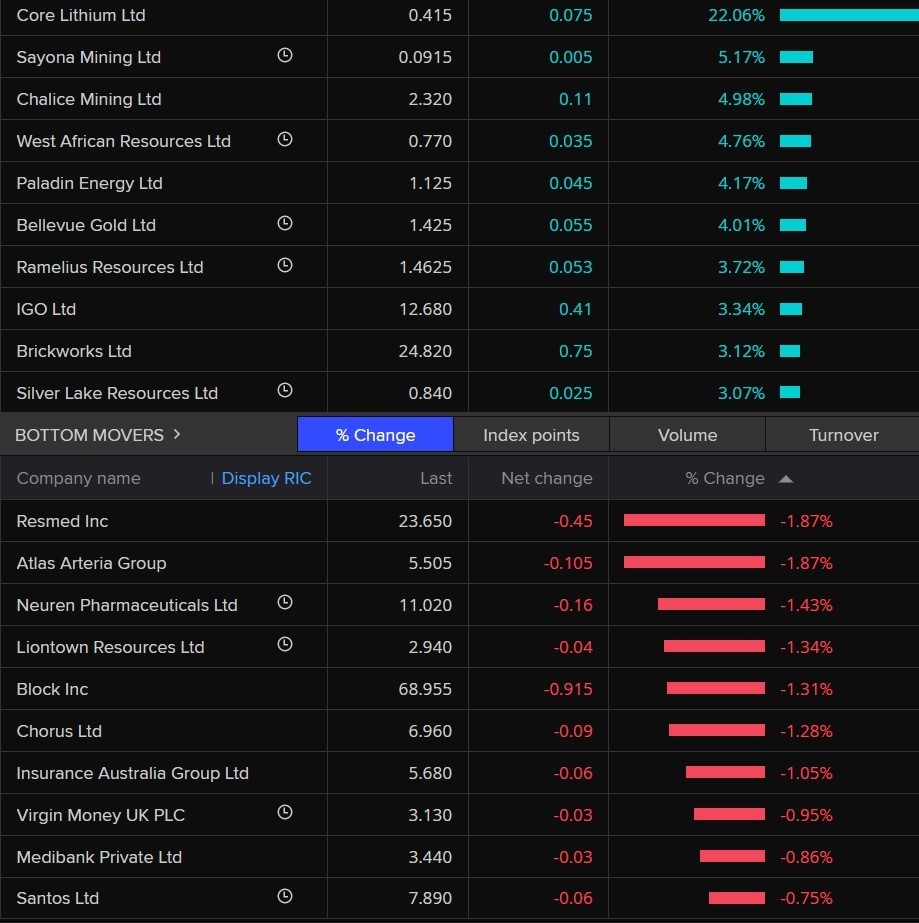Click the red bar for Resmed Inc -1.87%
Viewport: 919px width, 923px height.
[695, 520]
